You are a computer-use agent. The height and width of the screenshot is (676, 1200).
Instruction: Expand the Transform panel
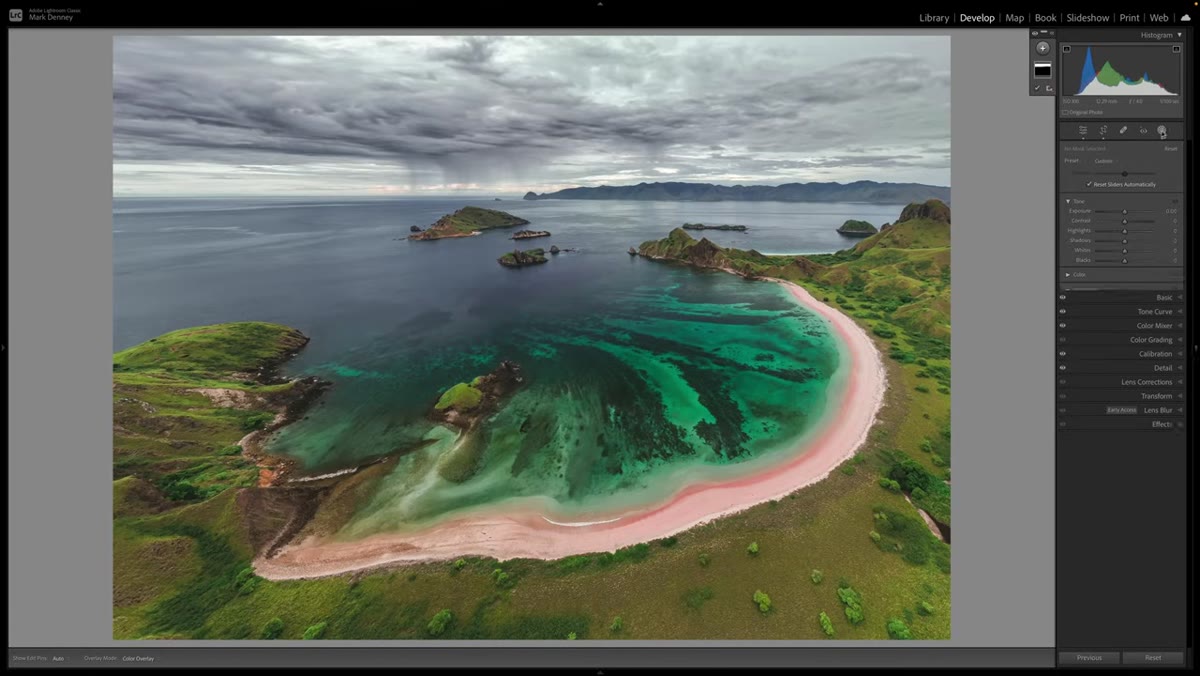1180,396
